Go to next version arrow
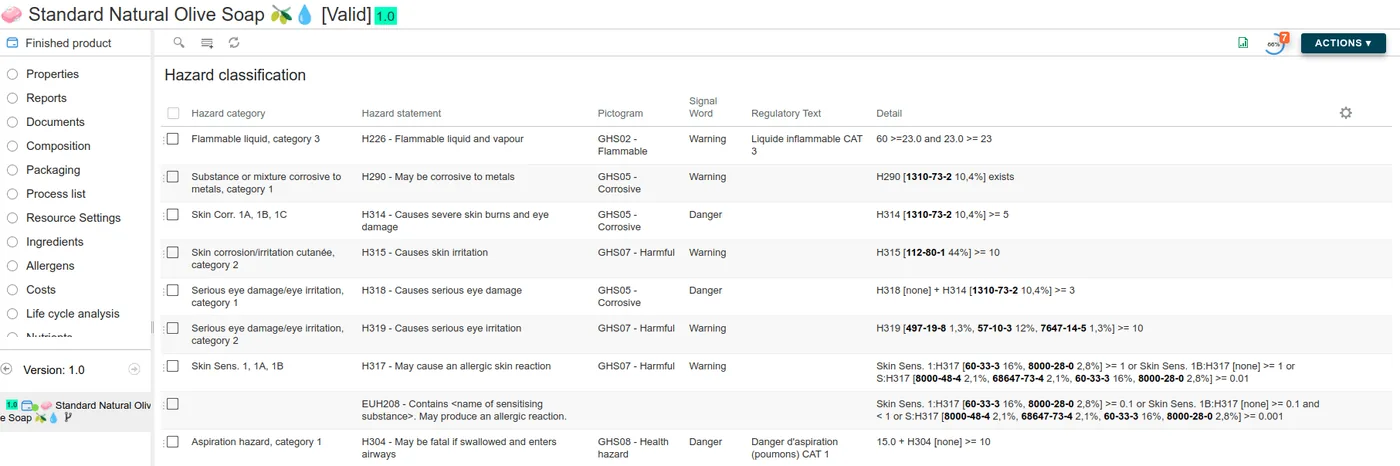Image resolution: width=1400 pixels, height=466 pixels. point(135,369)
